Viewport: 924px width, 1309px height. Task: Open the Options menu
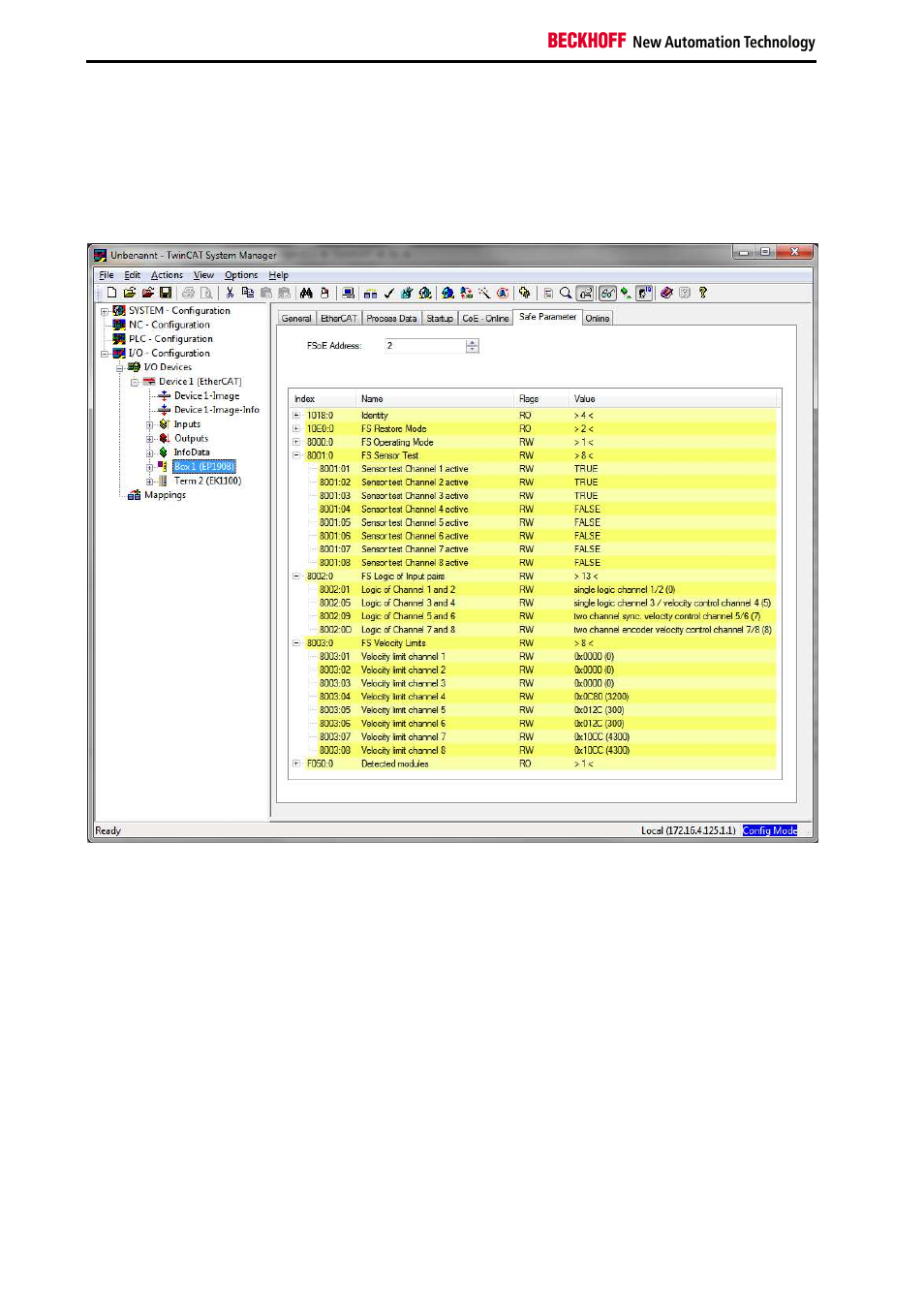pos(241,275)
